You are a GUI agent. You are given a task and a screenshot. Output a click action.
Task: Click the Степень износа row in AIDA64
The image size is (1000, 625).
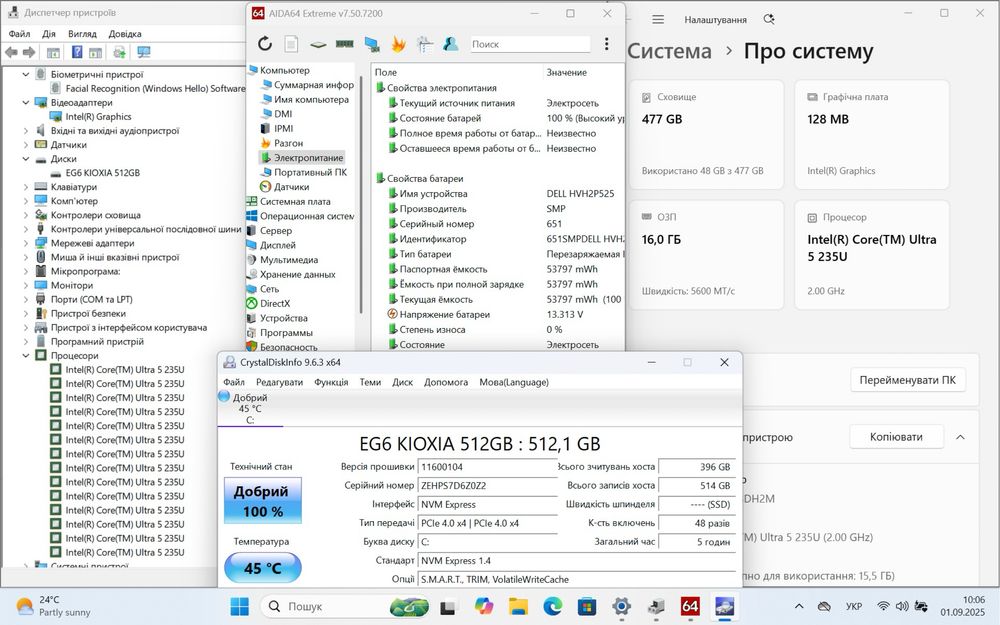tap(497, 330)
